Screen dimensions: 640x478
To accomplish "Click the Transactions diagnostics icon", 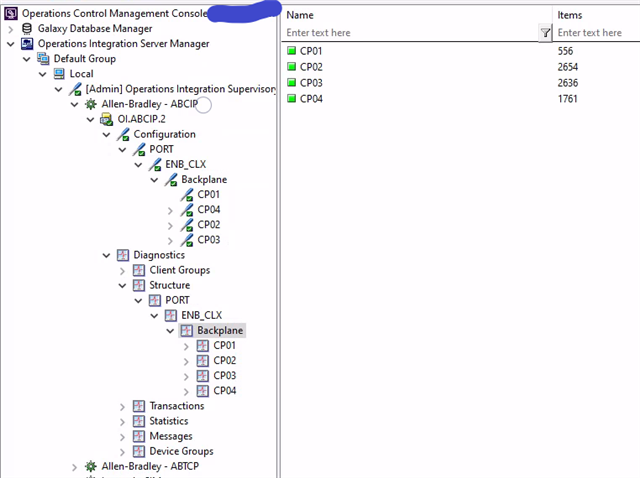I will [139, 406].
